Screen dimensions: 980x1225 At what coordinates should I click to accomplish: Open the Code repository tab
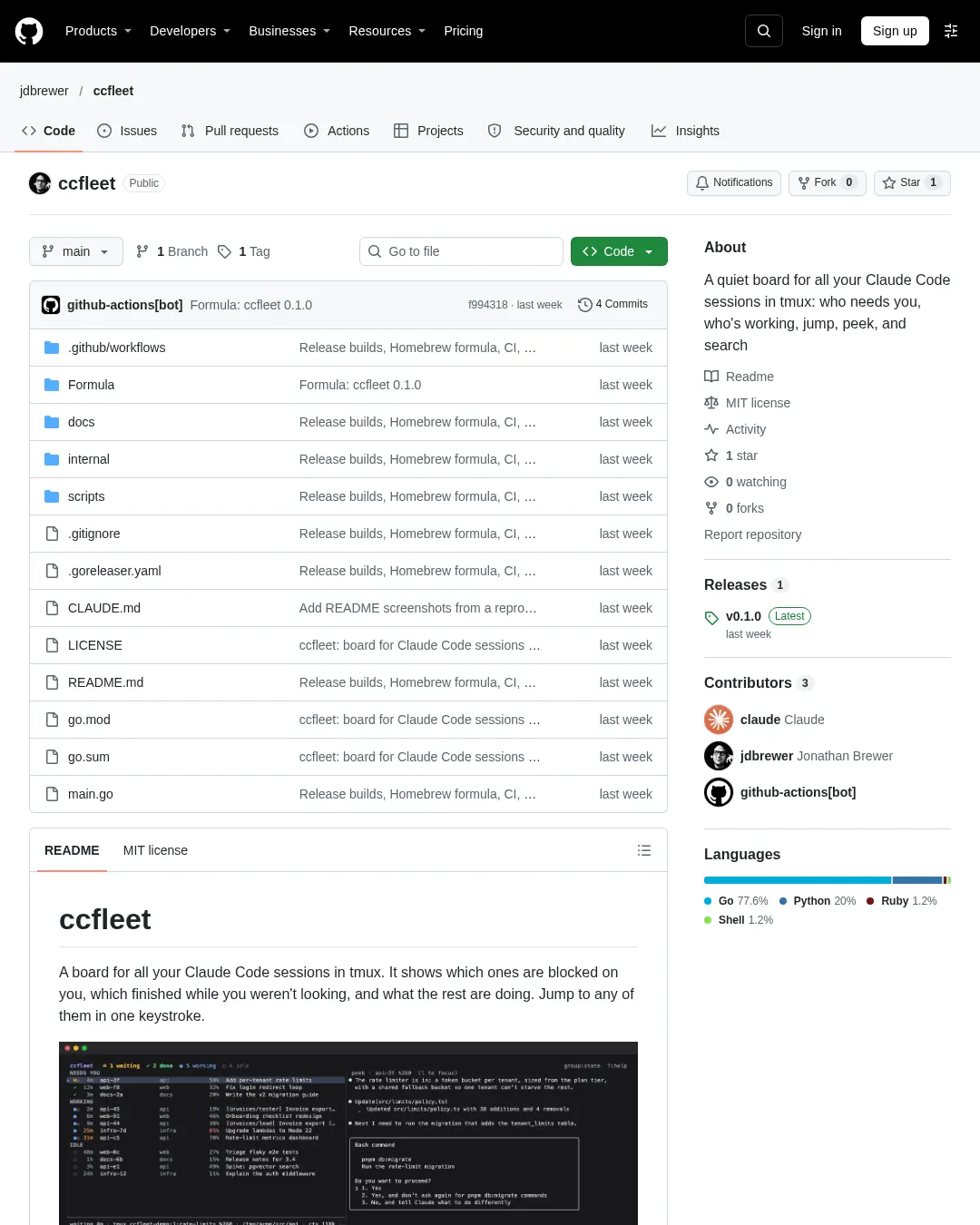pyautogui.click(x=49, y=131)
